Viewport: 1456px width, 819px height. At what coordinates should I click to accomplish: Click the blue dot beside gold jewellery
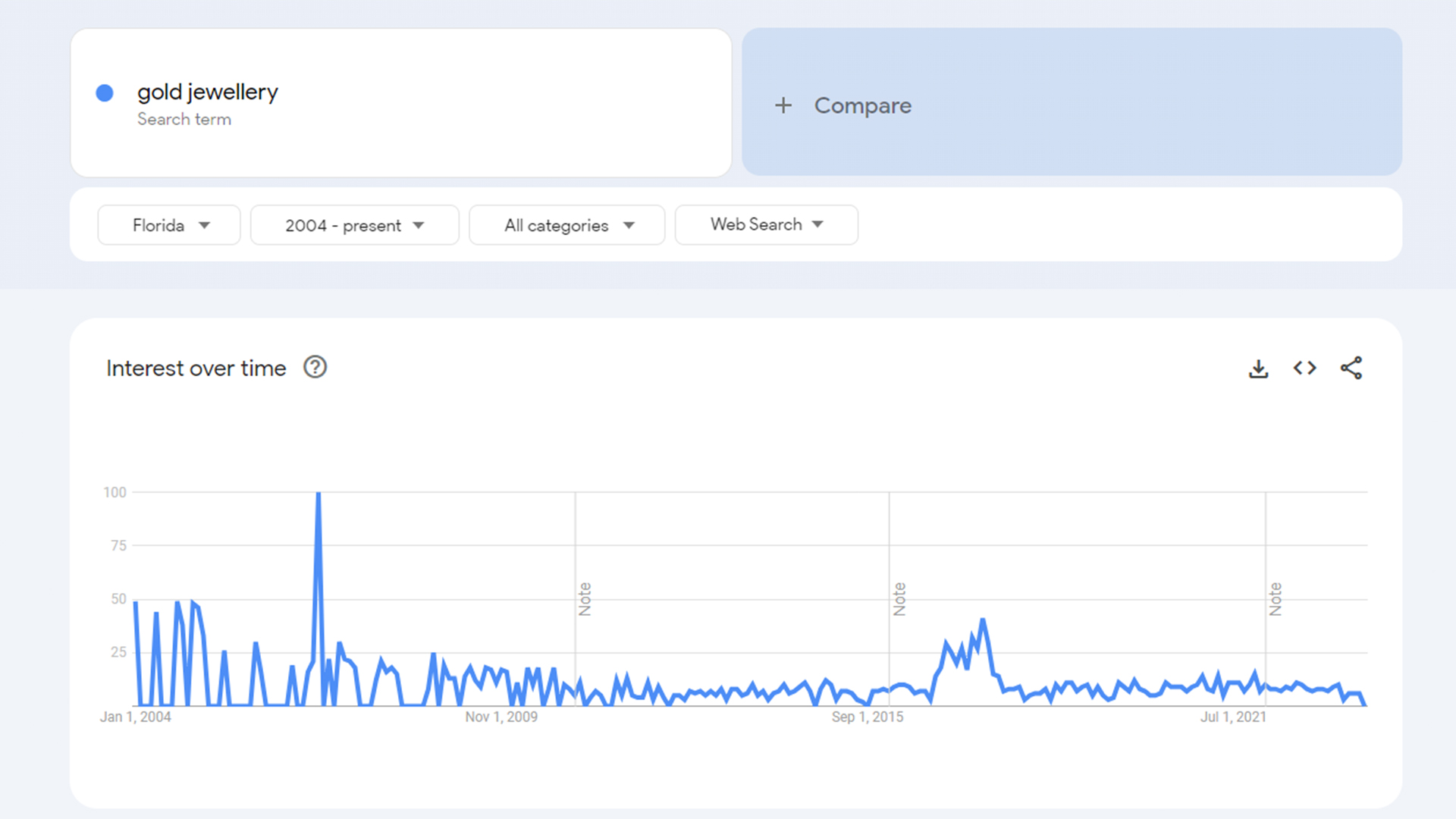[x=105, y=93]
